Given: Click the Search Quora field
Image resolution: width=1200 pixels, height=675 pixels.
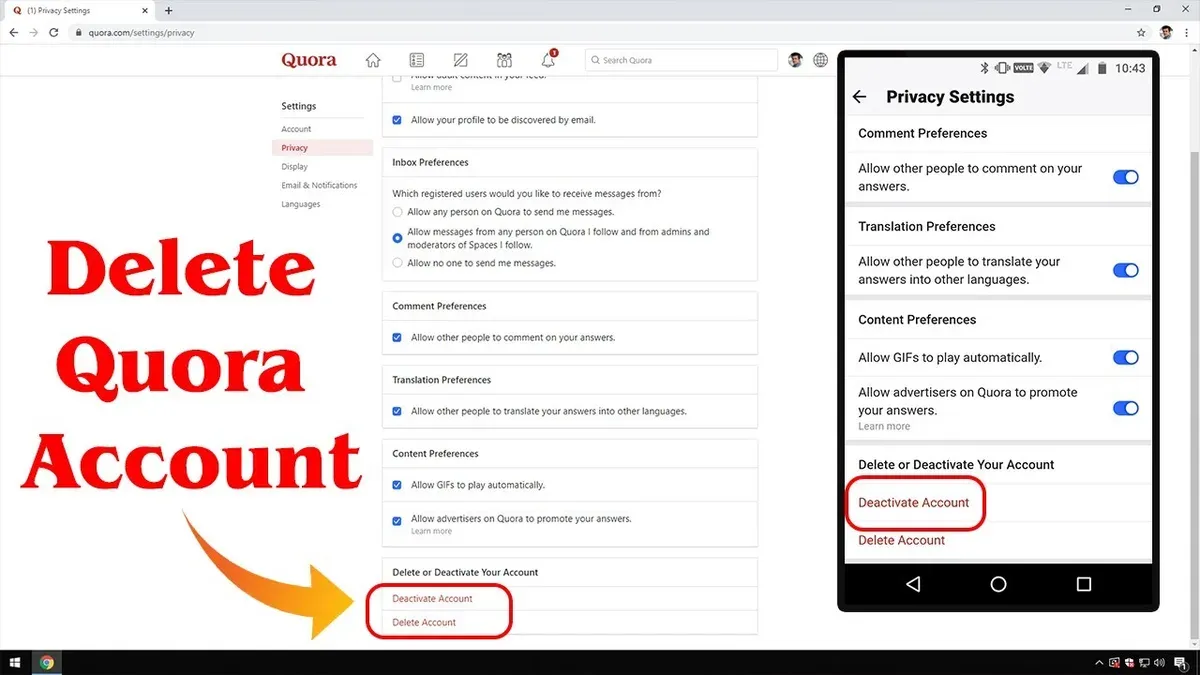Looking at the screenshot, I should [680, 60].
